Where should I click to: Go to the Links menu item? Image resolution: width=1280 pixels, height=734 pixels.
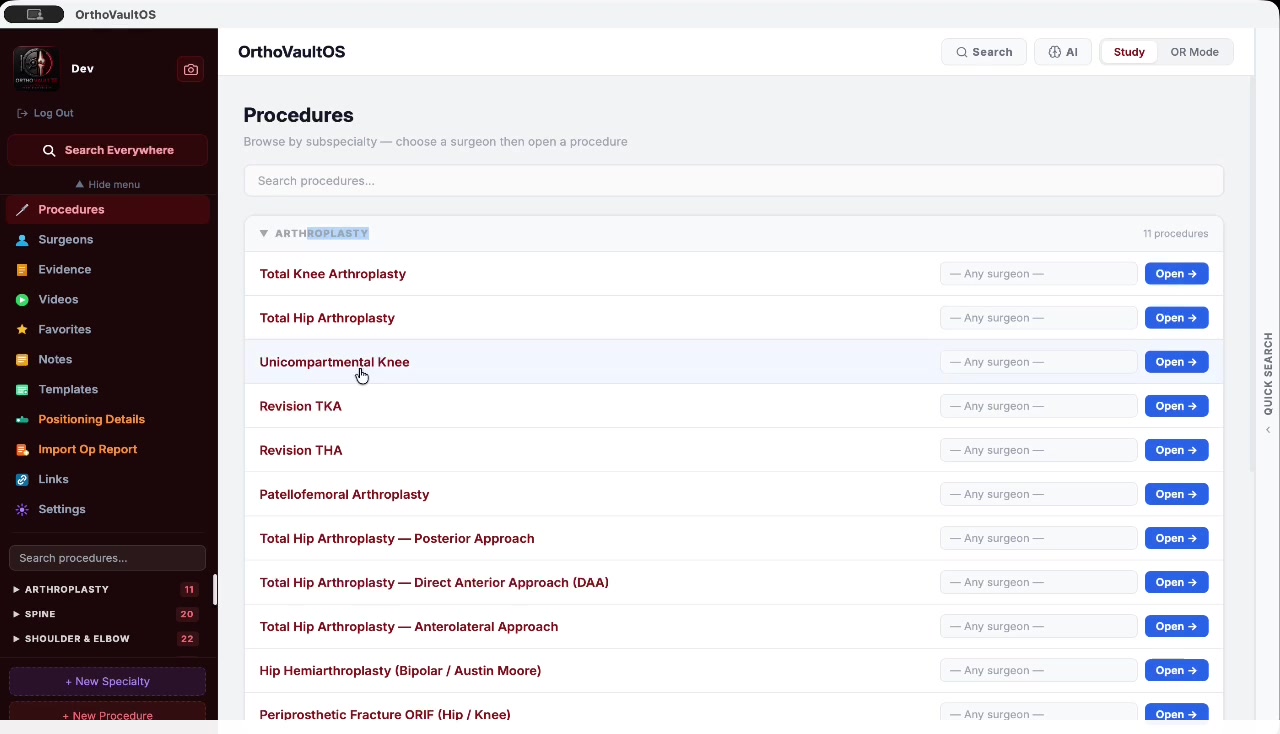108,480
